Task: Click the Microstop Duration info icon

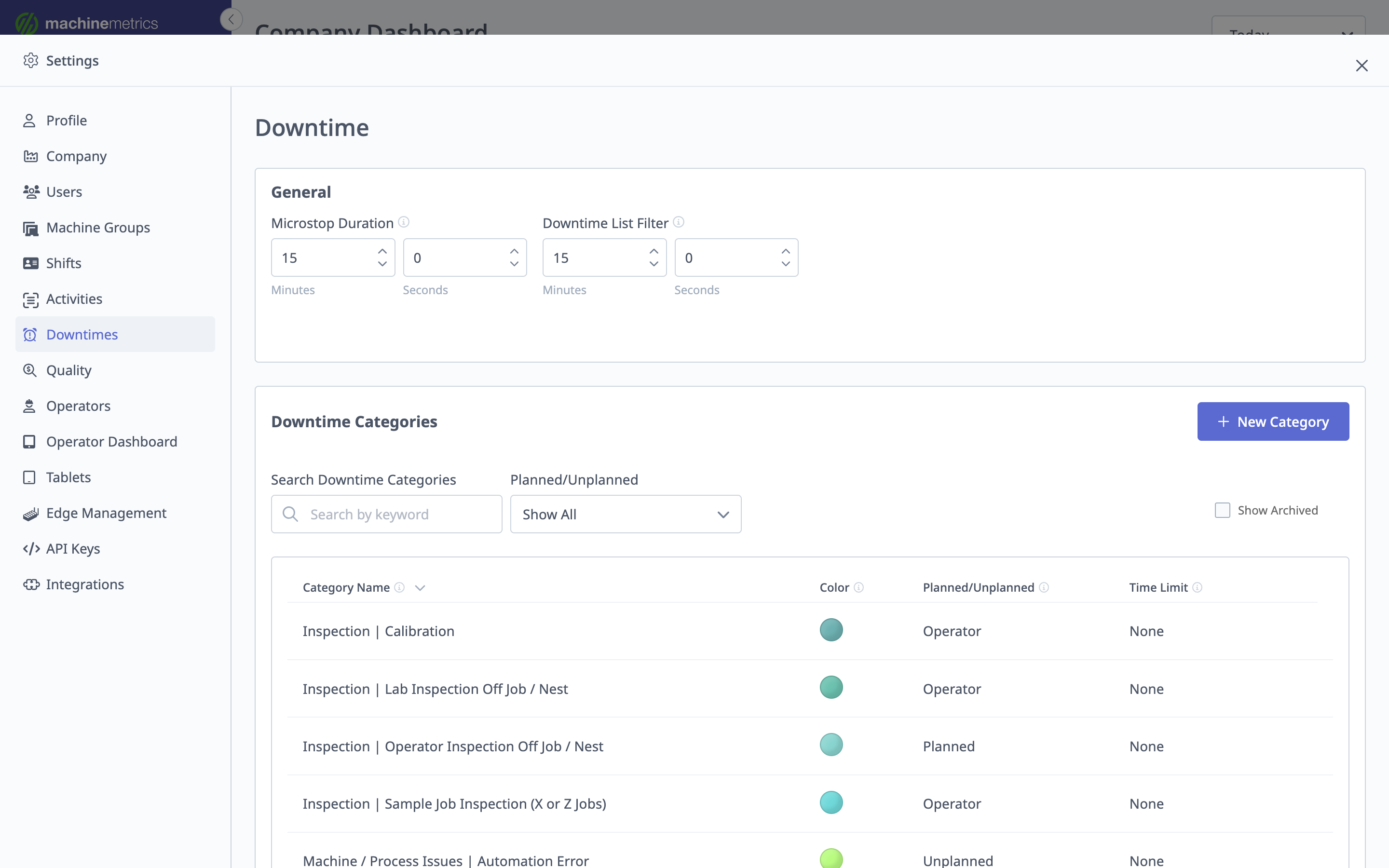Action: tap(404, 222)
